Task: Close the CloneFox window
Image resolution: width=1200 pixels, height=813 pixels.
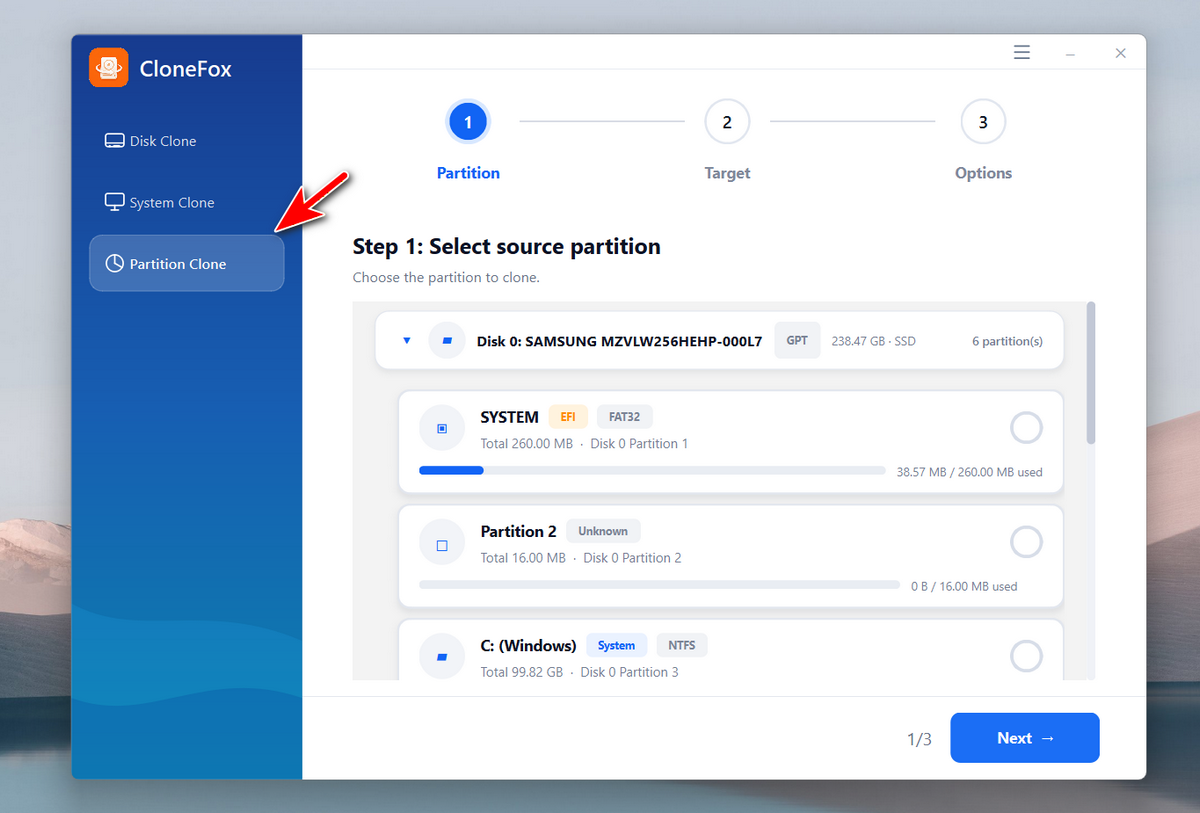Action: [x=1121, y=54]
